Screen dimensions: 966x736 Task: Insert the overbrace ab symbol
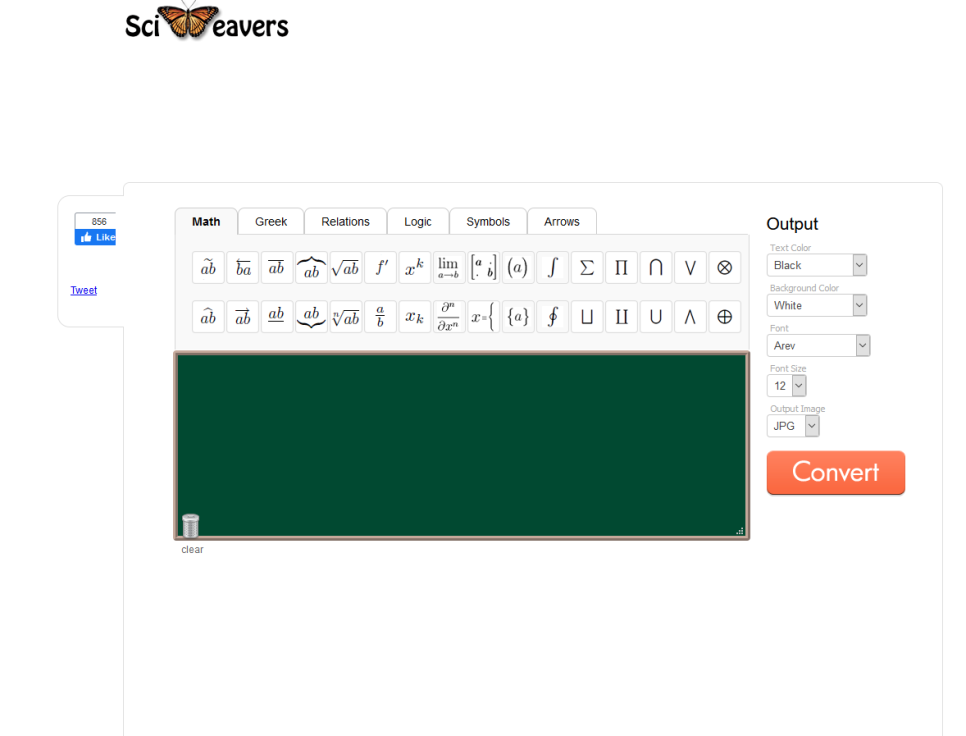[x=311, y=268]
